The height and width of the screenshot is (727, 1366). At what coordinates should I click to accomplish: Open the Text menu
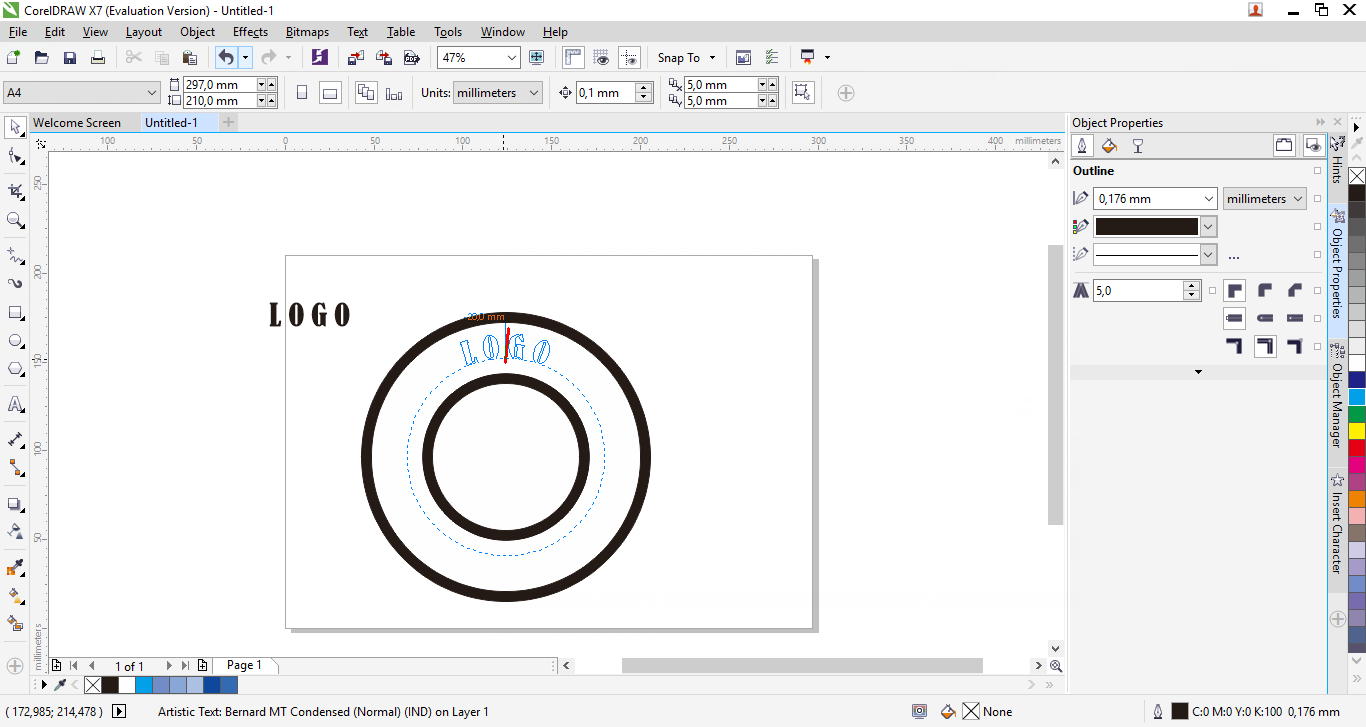coord(358,32)
